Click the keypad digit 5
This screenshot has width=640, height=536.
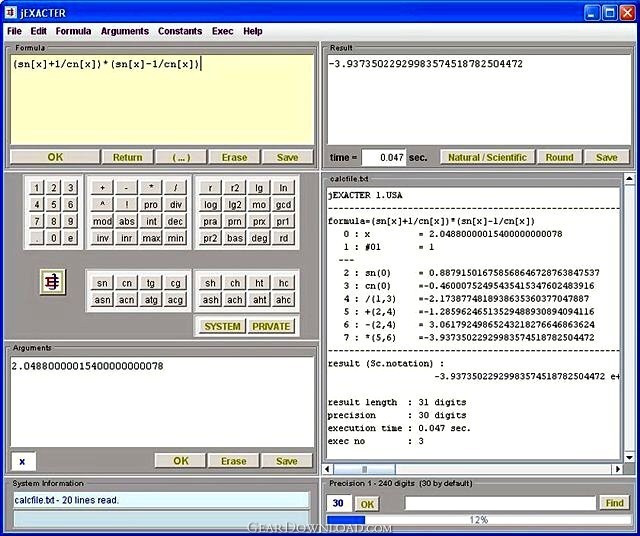click(x=53, y=205)
